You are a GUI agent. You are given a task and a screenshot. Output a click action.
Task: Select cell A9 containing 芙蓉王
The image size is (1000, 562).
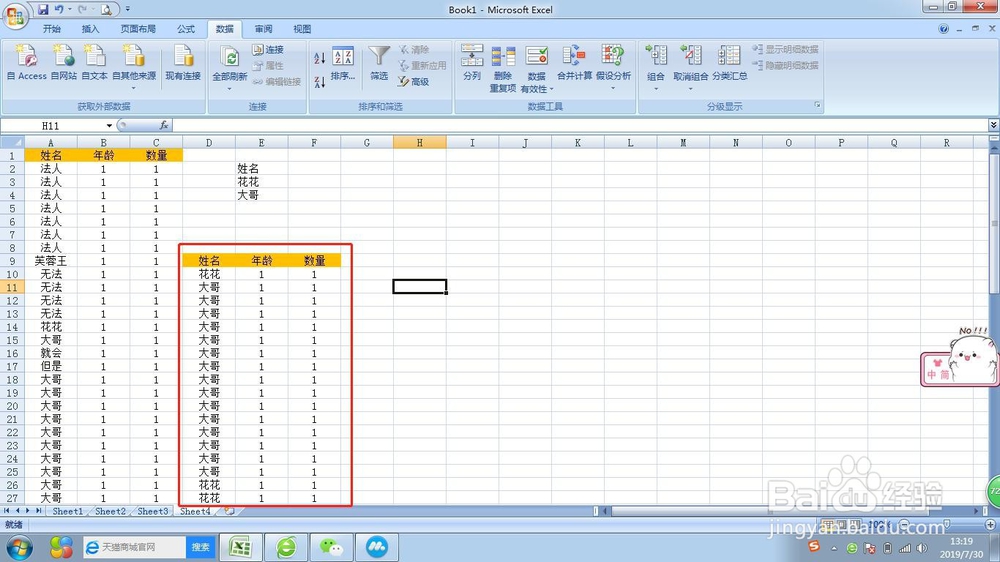(x=50, y=261)
